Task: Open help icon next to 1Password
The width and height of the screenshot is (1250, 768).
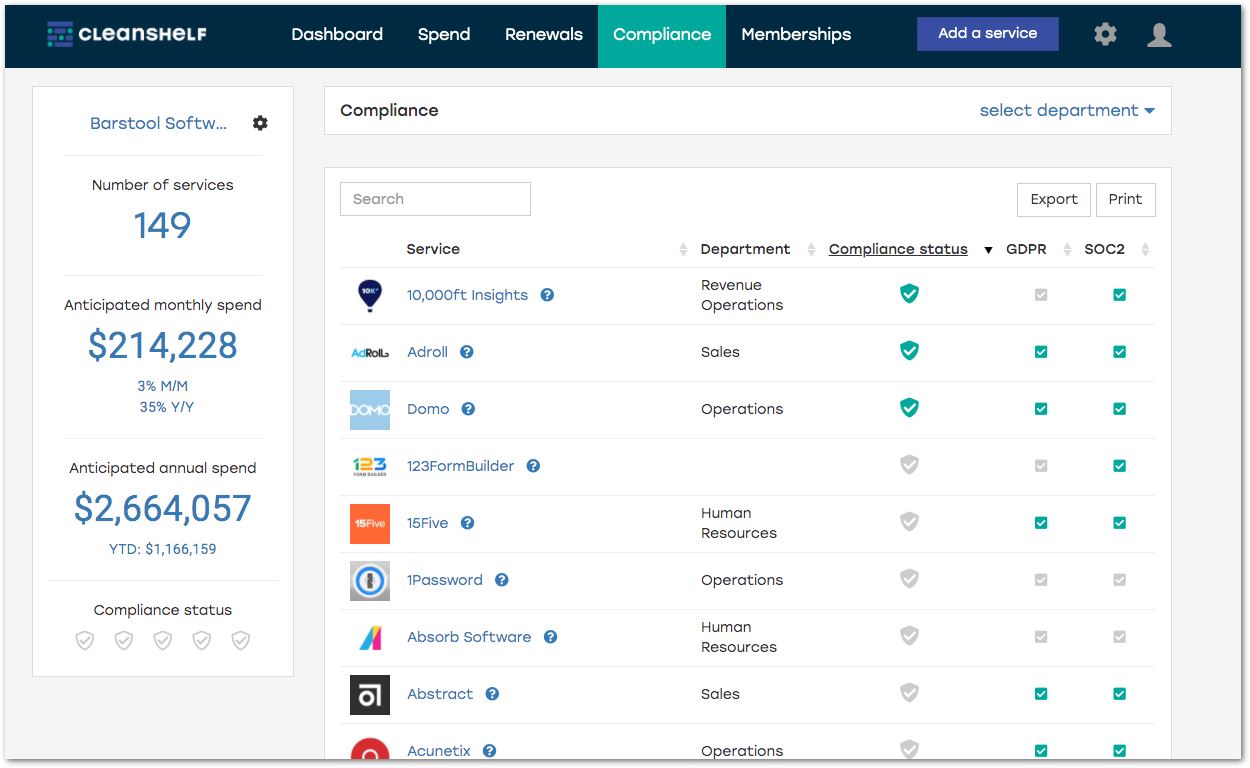Action: pos(502,580)
